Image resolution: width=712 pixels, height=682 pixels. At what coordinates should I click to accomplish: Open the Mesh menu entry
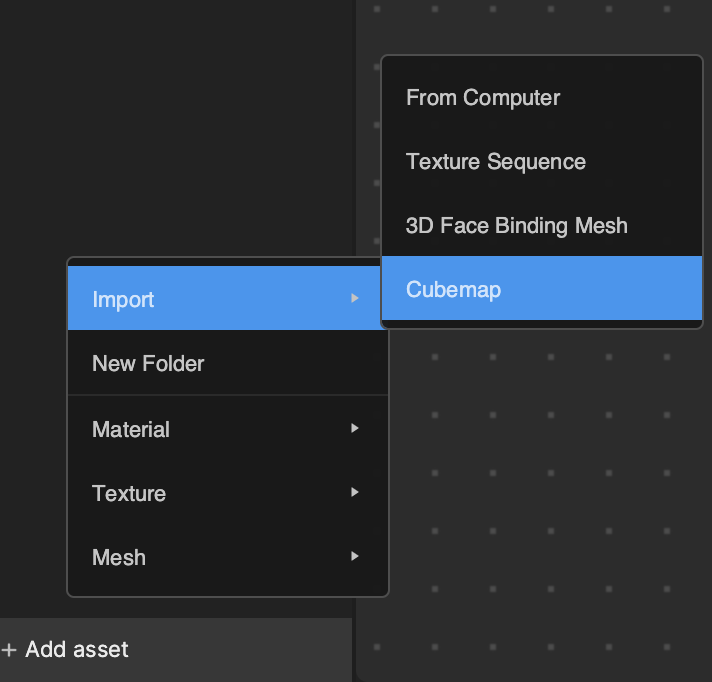228,557
